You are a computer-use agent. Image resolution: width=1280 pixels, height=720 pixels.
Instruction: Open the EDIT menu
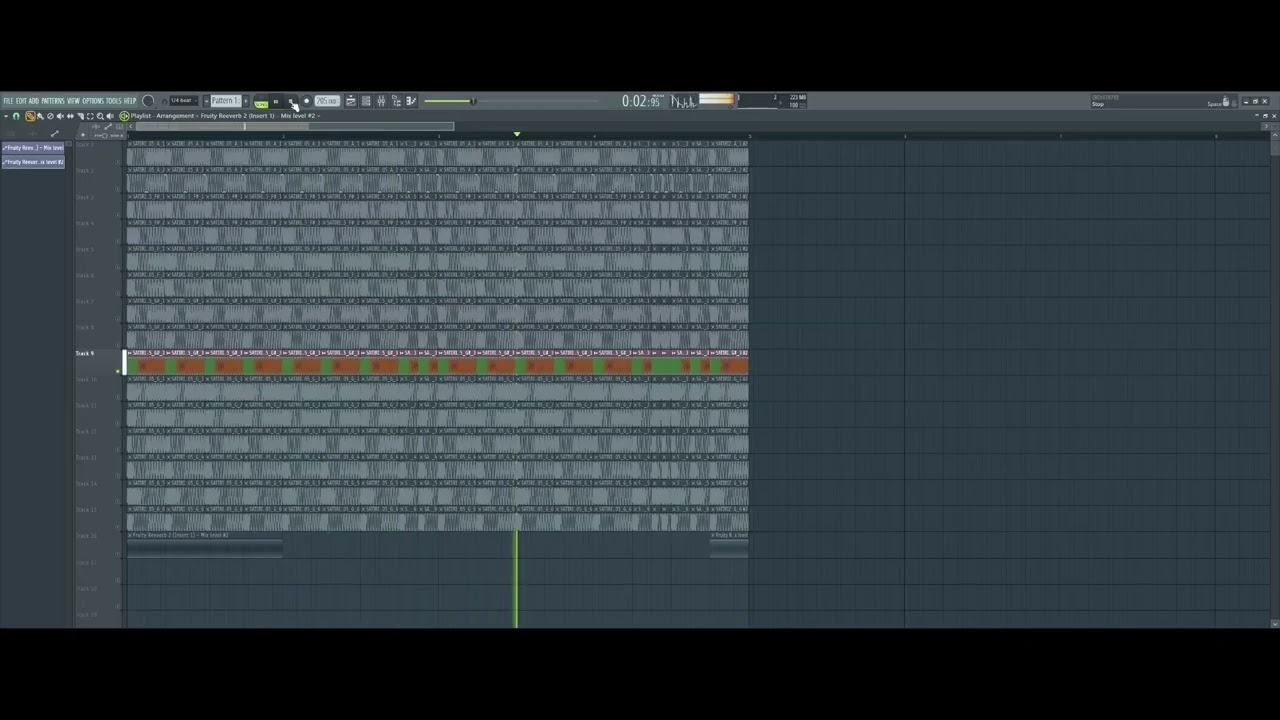coord(21,101)
